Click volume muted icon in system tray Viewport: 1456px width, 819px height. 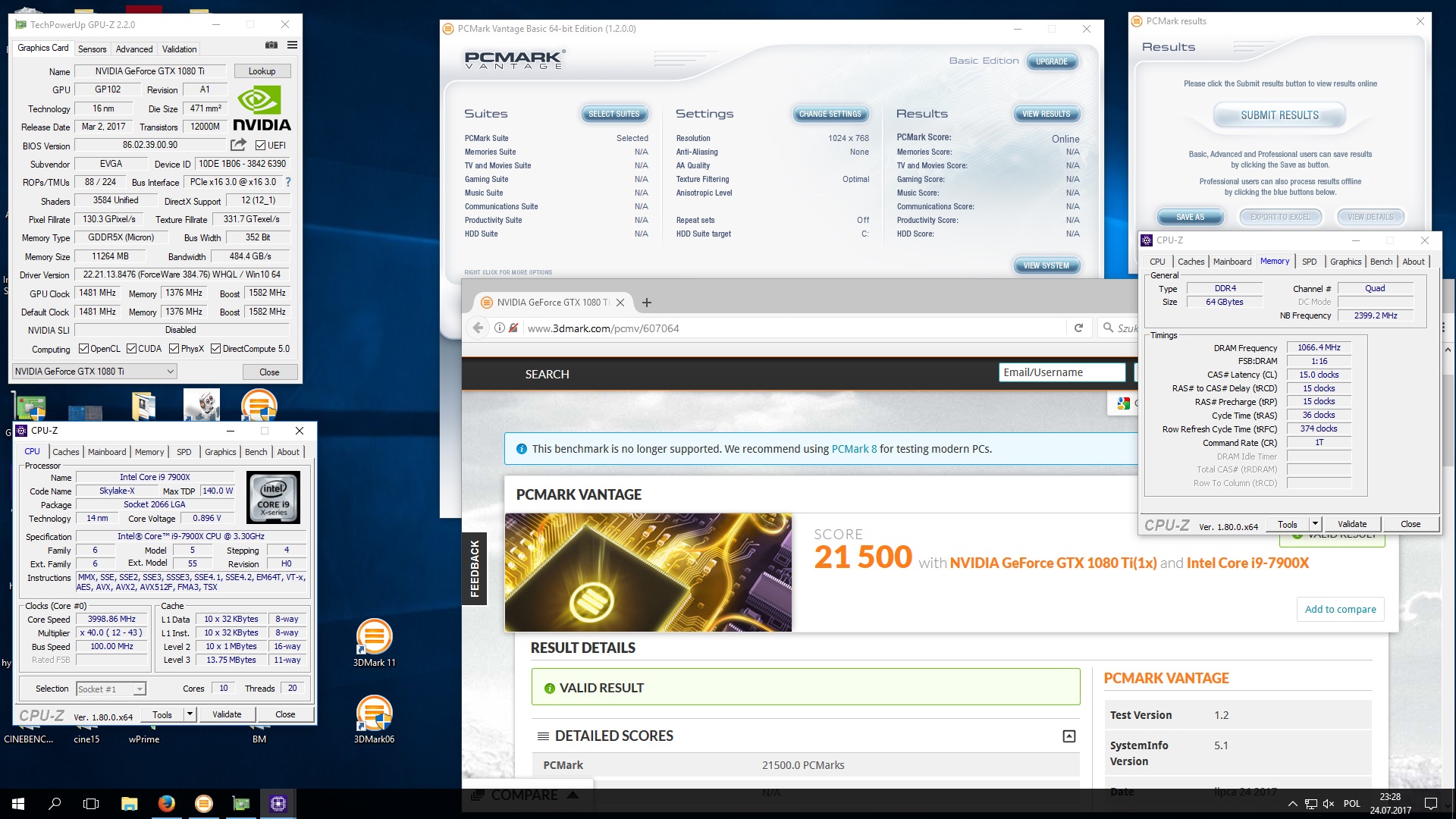[x=1329, y=804]
